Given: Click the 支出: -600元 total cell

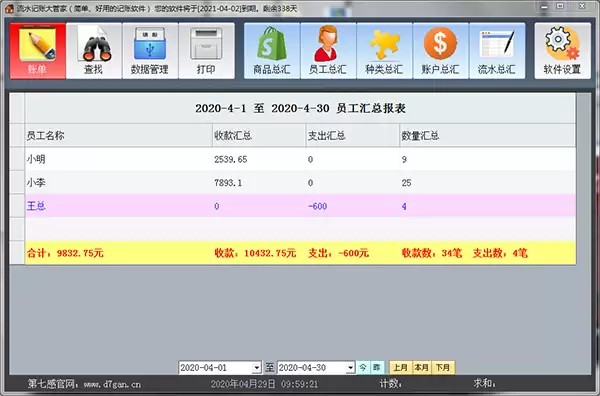Looking at the screenshot, I should tap(353, 253).
